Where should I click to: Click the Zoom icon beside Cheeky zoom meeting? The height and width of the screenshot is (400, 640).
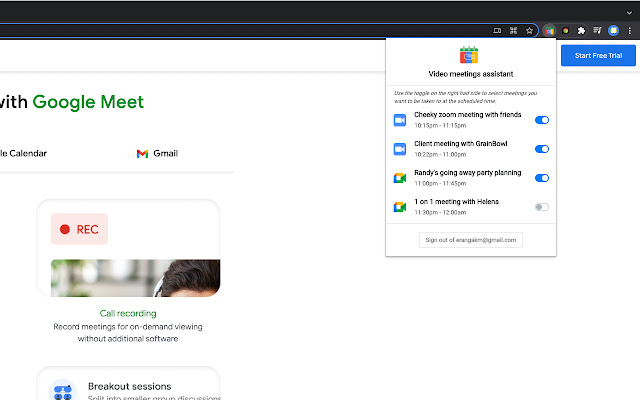click(x=400, y=120)
